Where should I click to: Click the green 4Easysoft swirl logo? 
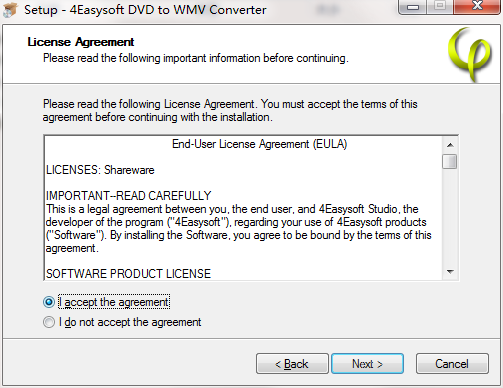tap(470, 54)
